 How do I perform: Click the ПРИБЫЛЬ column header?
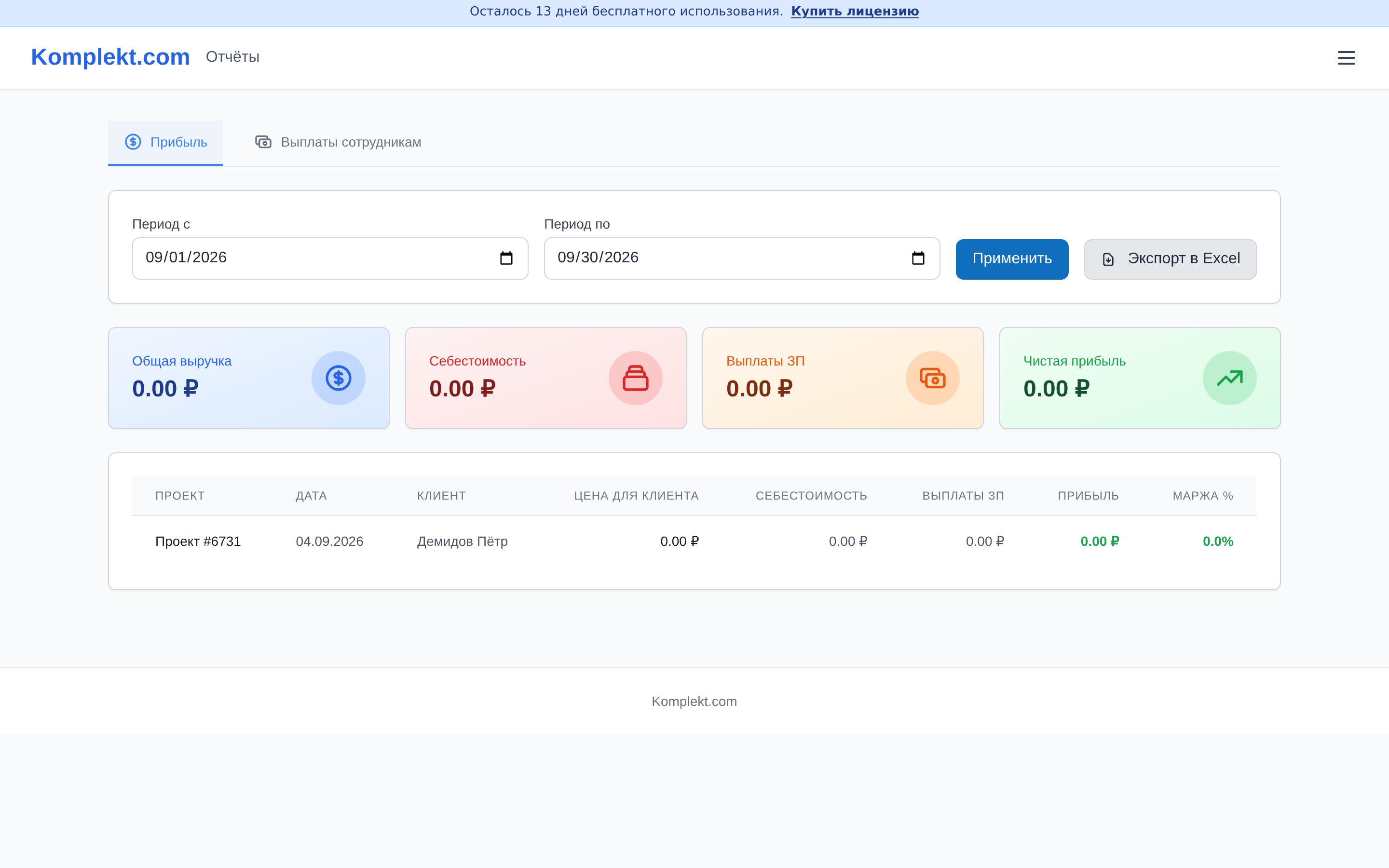pos(1088,496)
